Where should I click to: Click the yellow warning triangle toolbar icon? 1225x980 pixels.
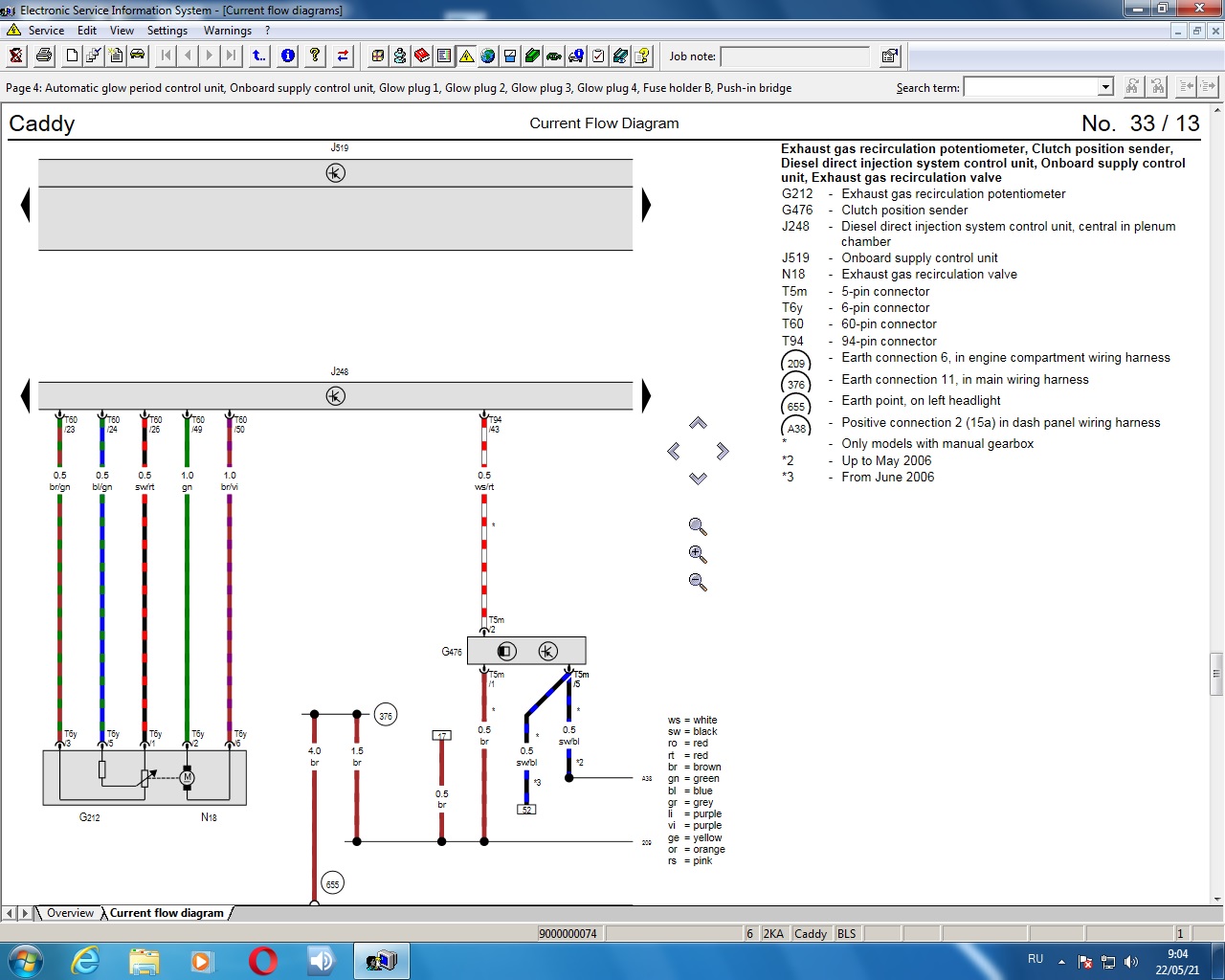466,56
